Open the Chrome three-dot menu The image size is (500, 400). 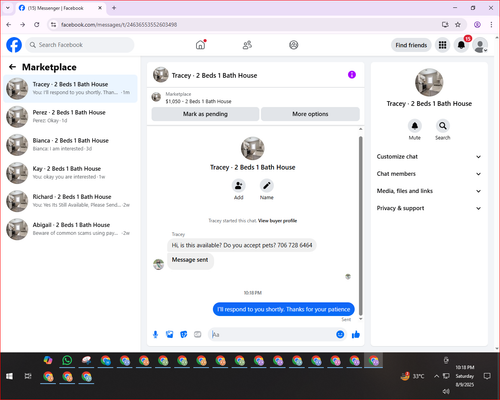point(491,24)
